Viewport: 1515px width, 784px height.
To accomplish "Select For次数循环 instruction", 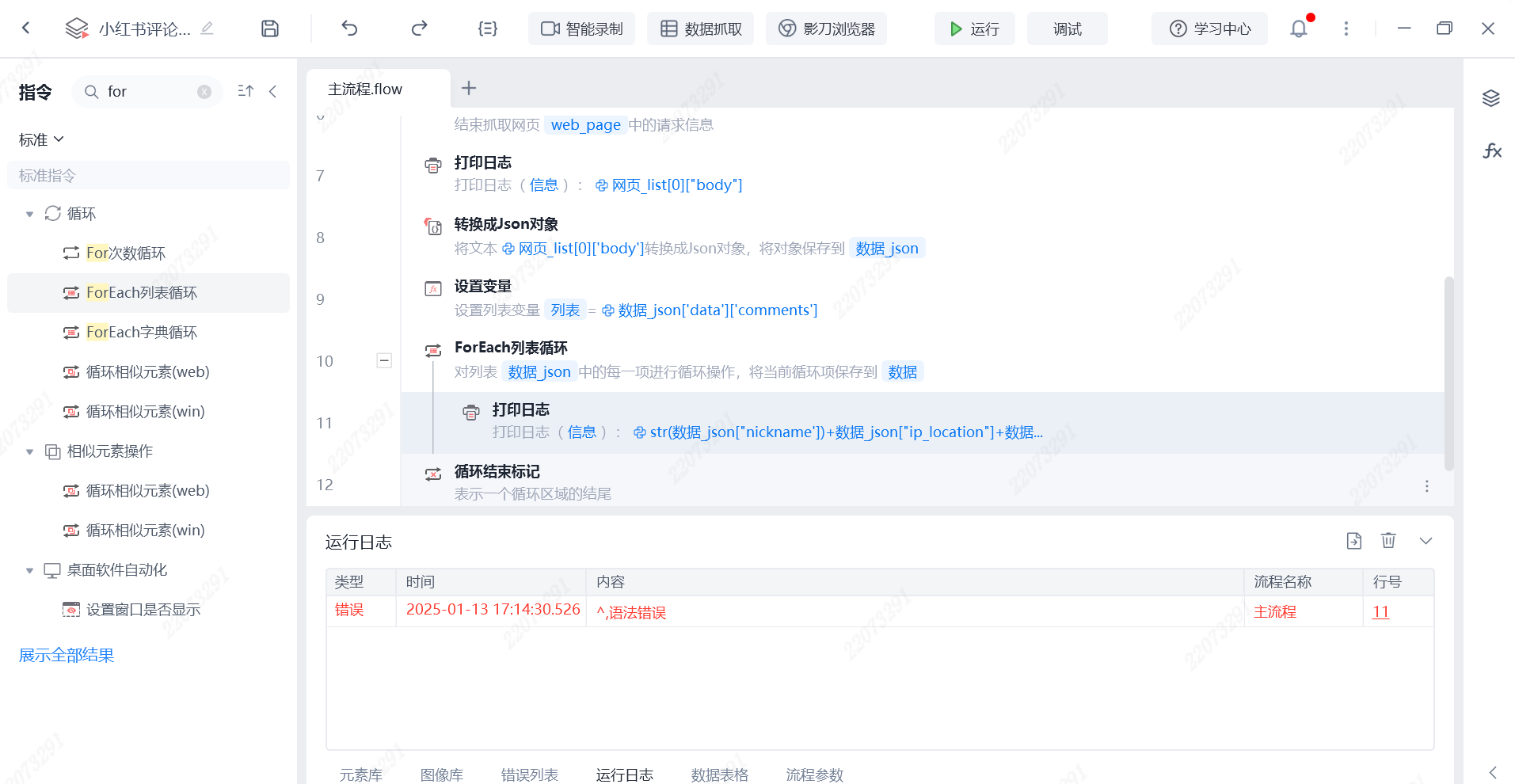I will click(148, 253).
